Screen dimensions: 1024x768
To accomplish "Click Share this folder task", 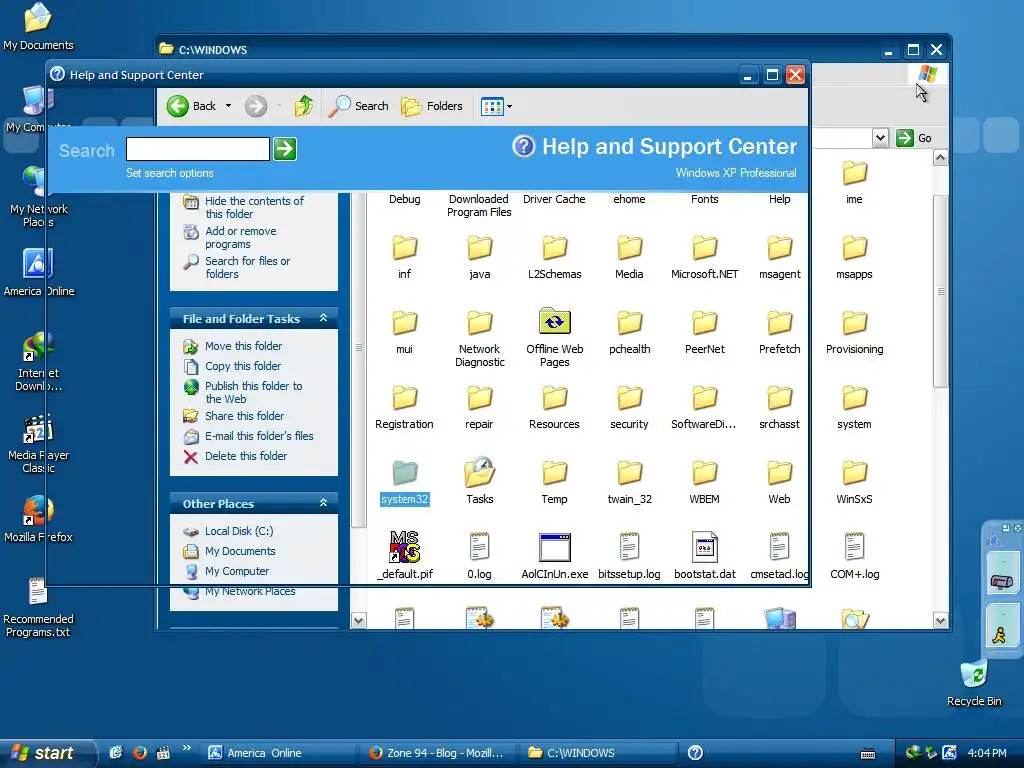I will click(x=244, y=416).
